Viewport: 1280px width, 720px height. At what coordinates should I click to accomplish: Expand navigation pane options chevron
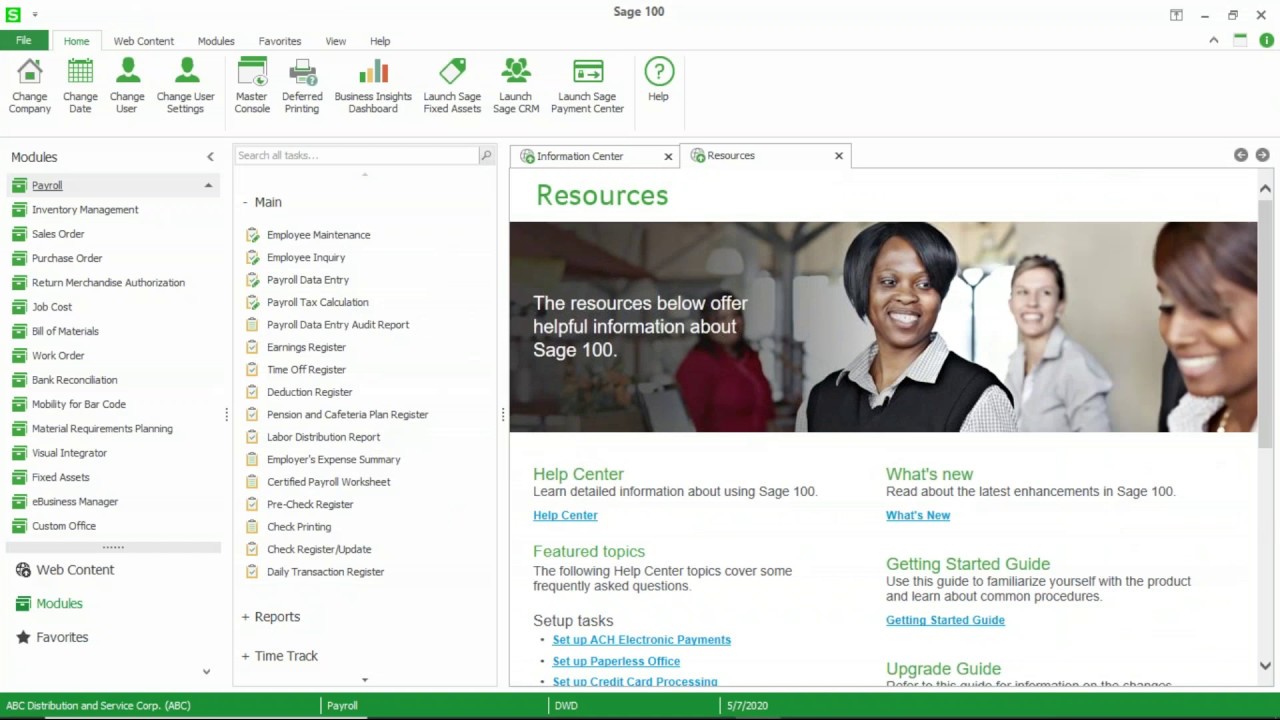pos(207,672)
